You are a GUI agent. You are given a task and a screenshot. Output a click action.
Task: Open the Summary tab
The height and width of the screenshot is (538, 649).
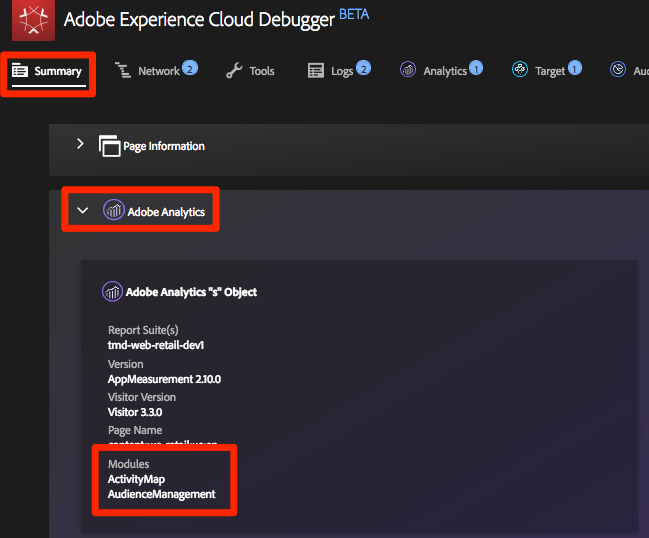(49, 71)
